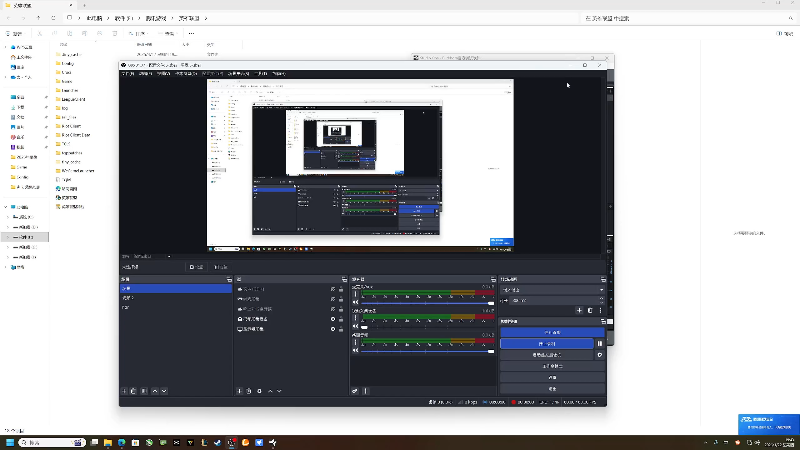The image size is (800, 450).
Task: Remove scene transition with trash icon
Action: [x=590, y=310]
